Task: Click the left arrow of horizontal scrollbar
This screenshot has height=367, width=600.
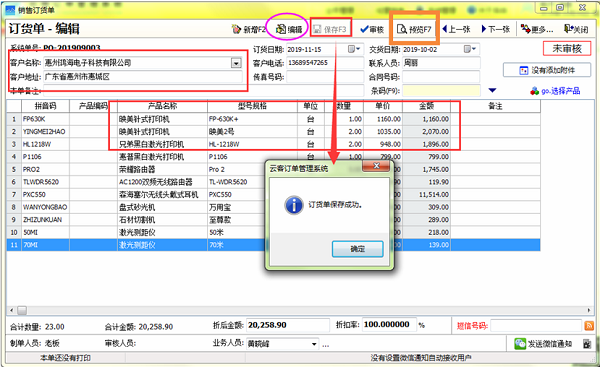Action: [x=11, y=310]
